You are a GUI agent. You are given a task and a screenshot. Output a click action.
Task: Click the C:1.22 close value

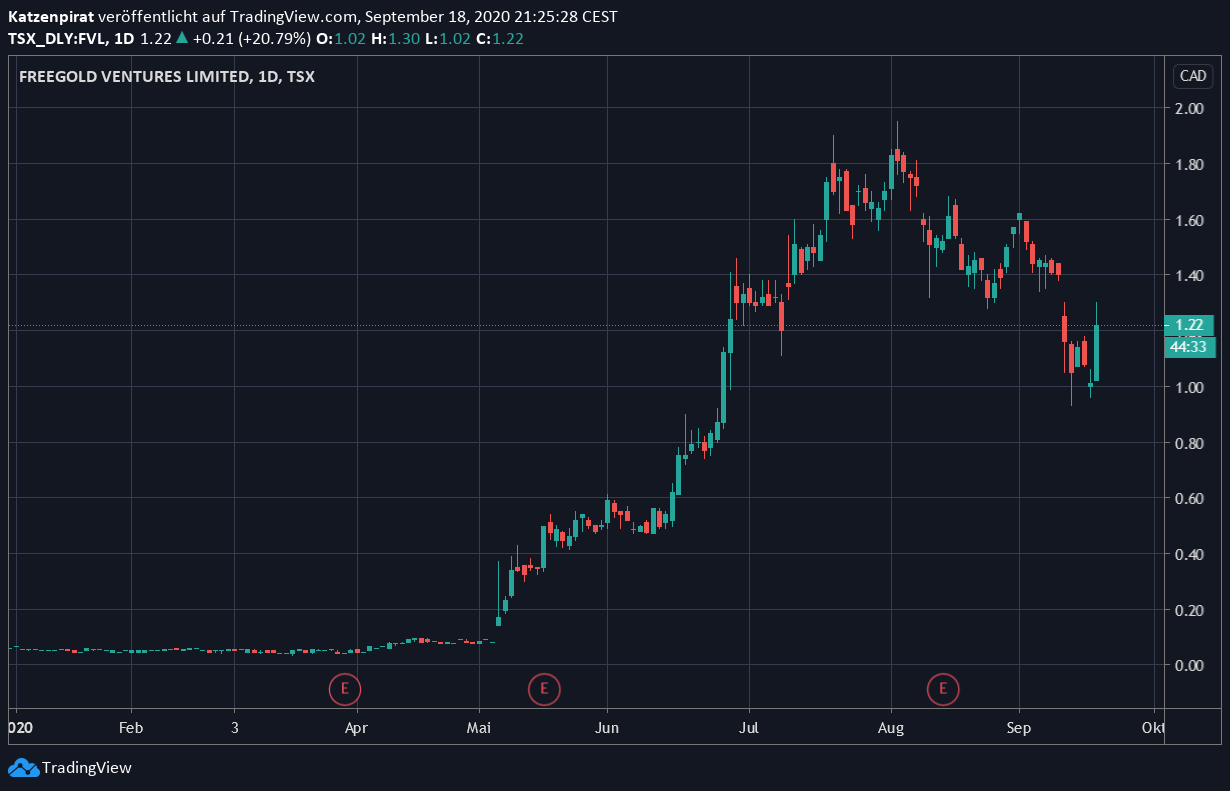point(500,39)
